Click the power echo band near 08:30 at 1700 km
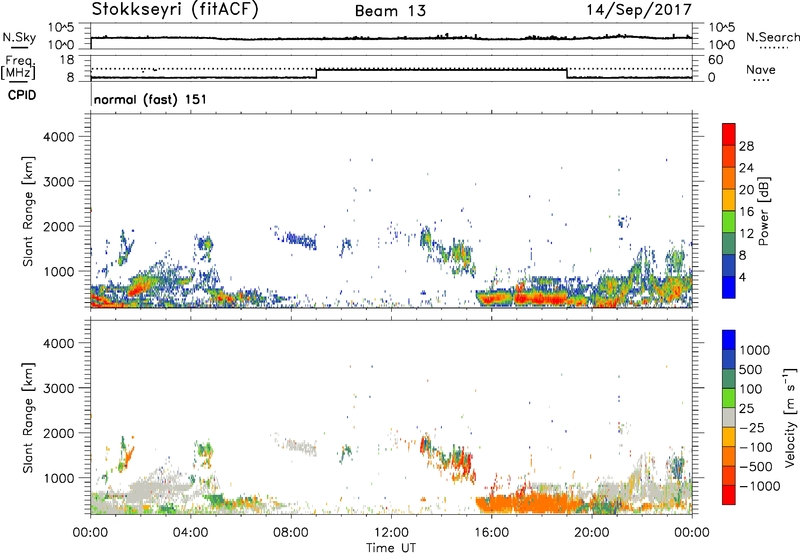Screen dimensions: 800x554 click(301, 239)
